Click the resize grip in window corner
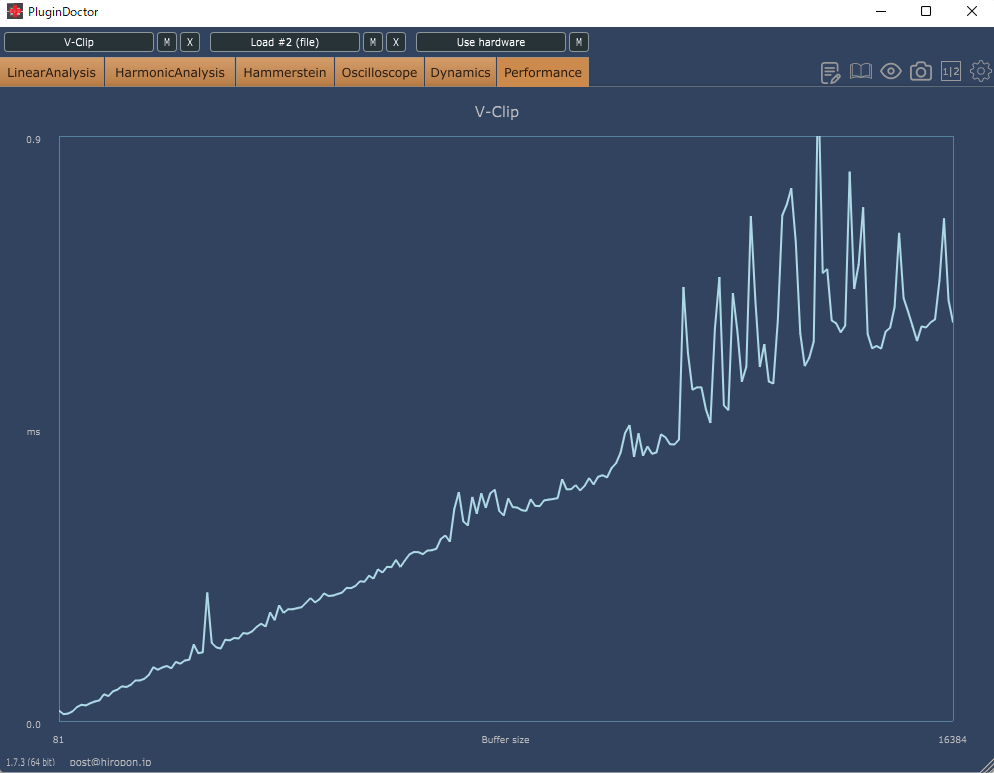 [986, 765]
